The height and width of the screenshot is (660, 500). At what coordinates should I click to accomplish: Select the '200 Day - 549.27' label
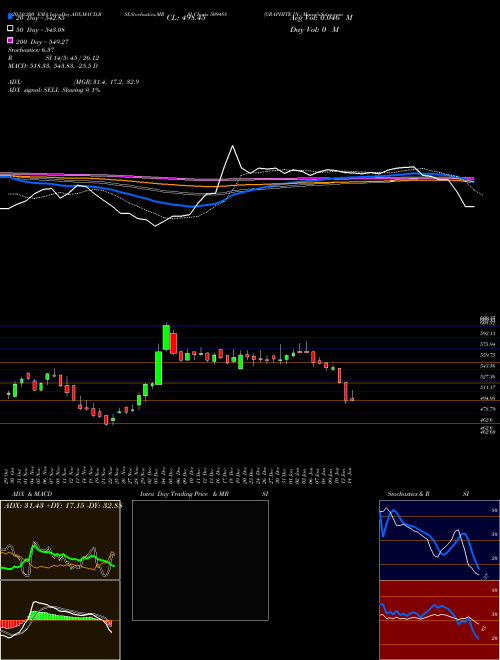pyautogui.click(x=42, y=42)
